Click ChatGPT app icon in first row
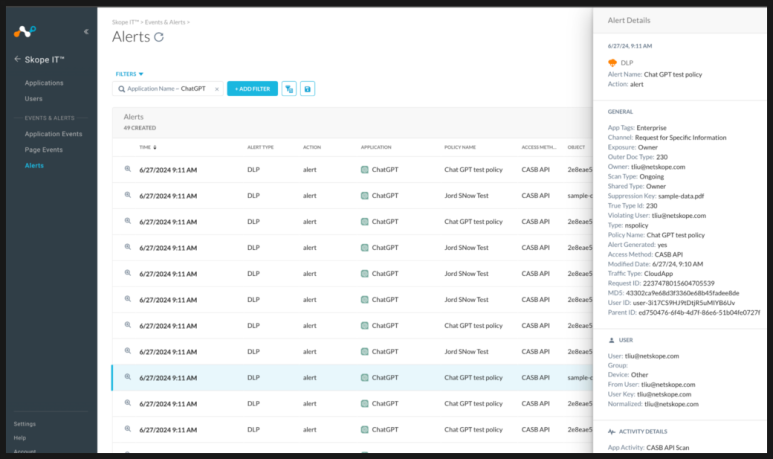The image size is (773, 459). (364, 170)
